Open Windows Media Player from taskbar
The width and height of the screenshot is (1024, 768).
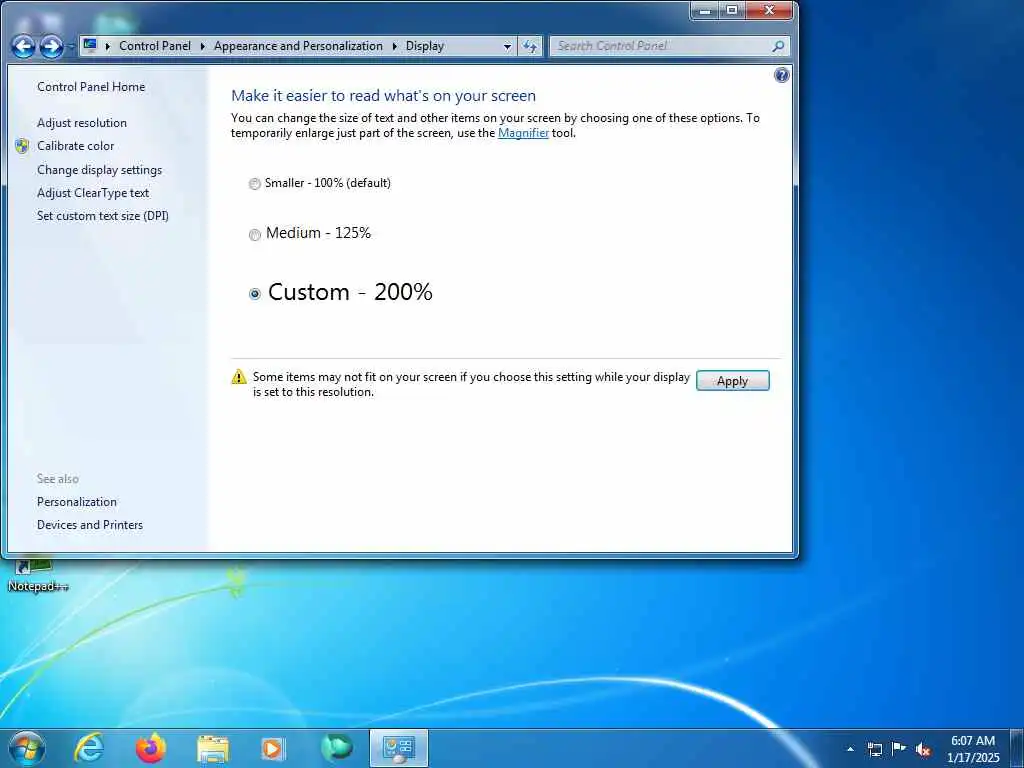[273, 749]
